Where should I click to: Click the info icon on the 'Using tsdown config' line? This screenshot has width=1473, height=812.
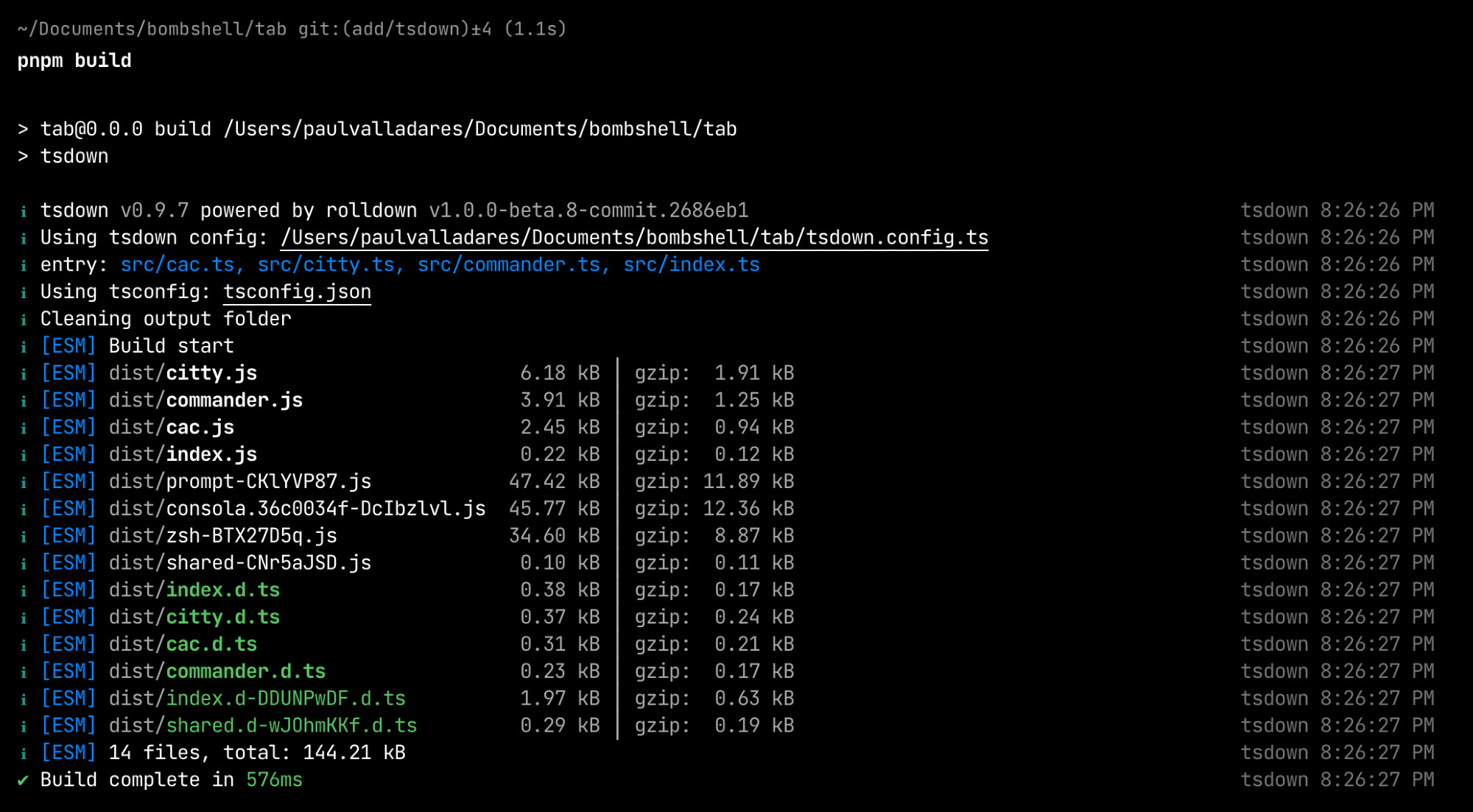tap(24, 239)
